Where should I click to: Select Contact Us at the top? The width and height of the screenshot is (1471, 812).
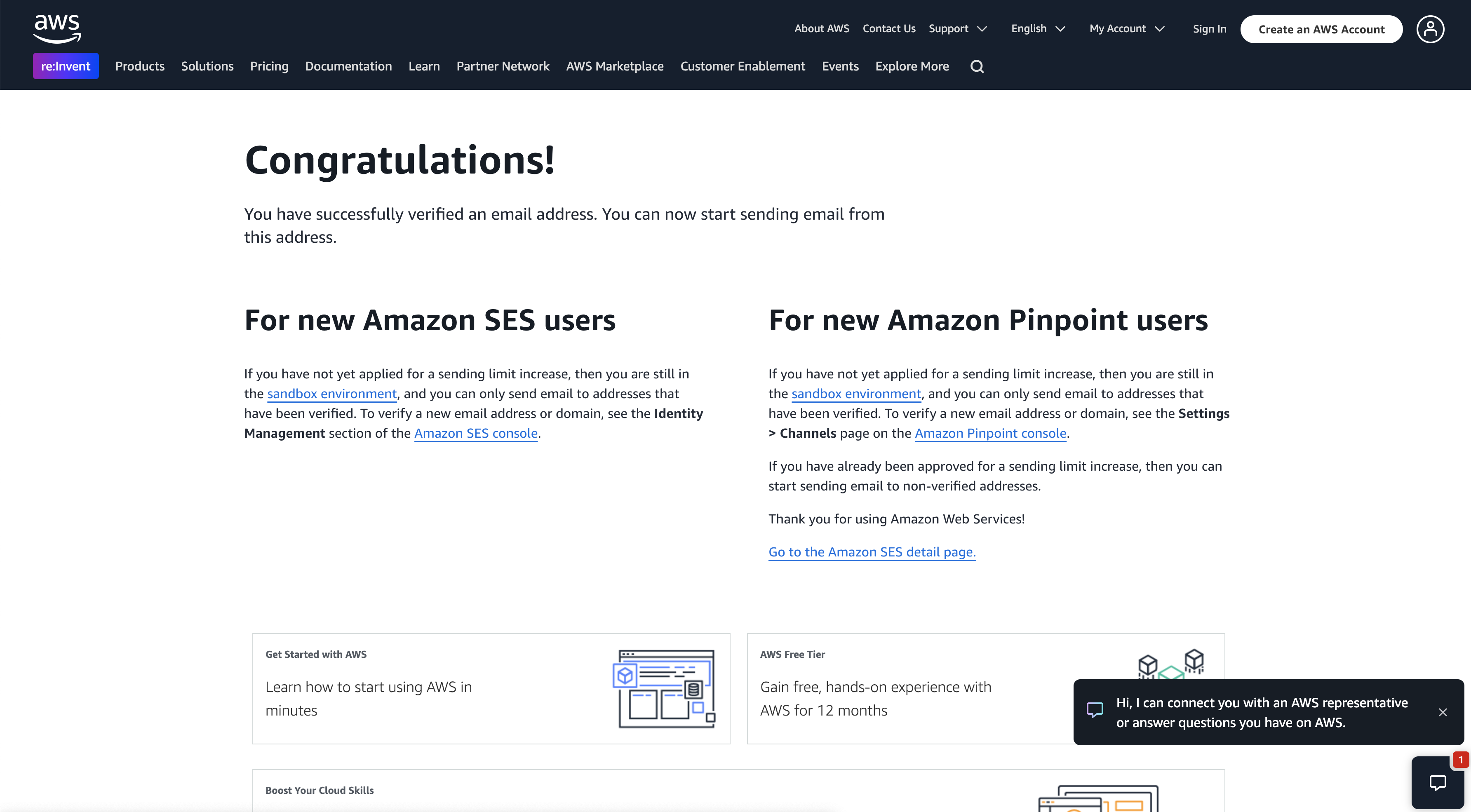pos(888,28)
